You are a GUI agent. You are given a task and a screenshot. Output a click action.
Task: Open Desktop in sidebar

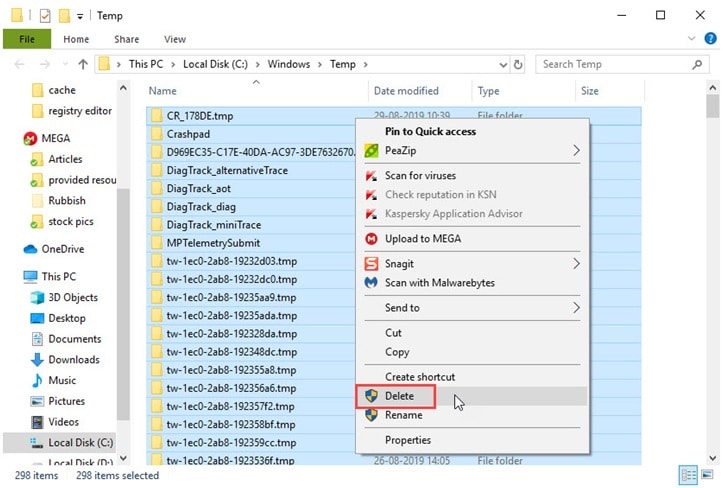coord(67,318)
